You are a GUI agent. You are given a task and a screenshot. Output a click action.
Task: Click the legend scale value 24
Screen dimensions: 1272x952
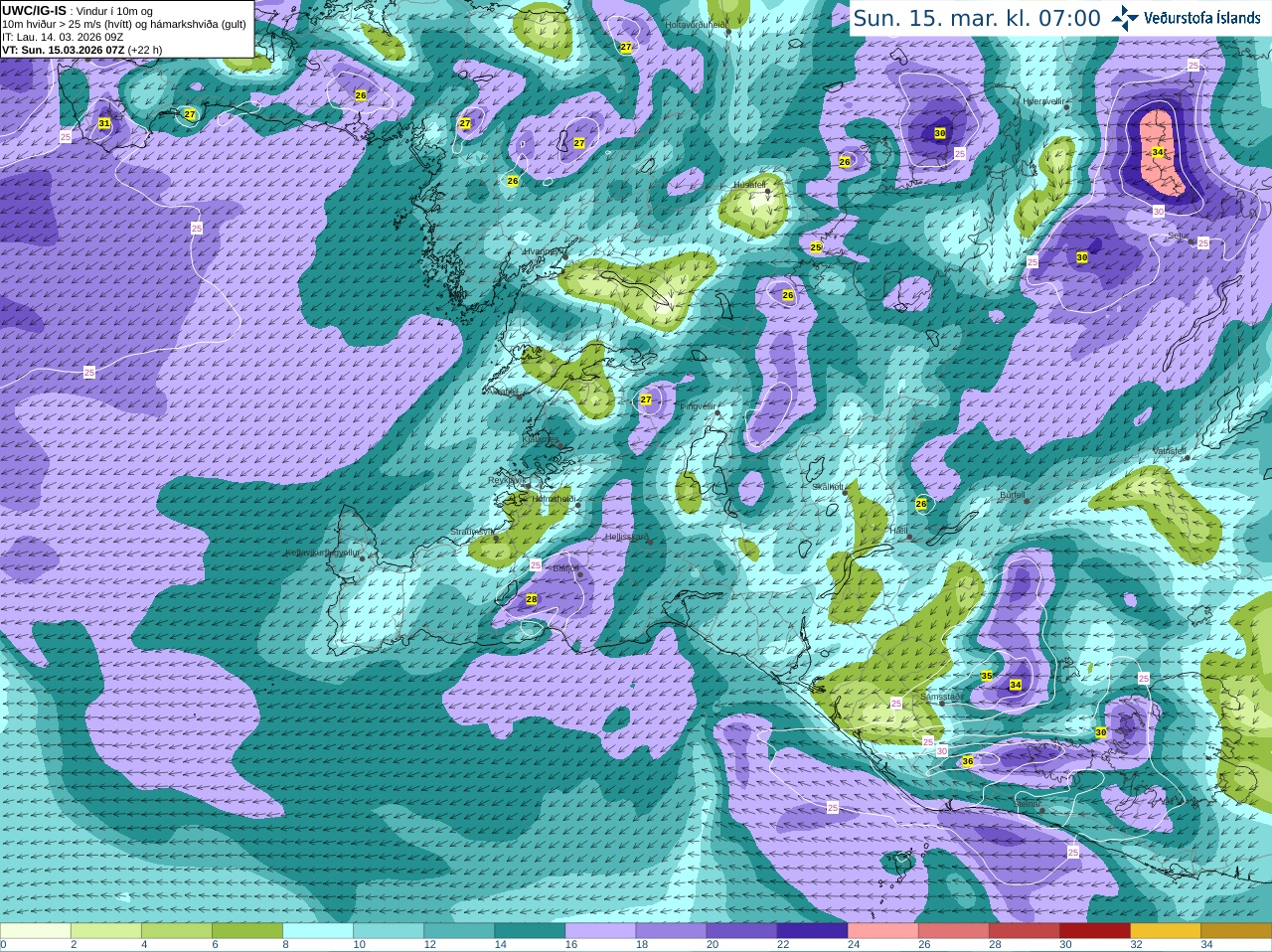point(854,945)
